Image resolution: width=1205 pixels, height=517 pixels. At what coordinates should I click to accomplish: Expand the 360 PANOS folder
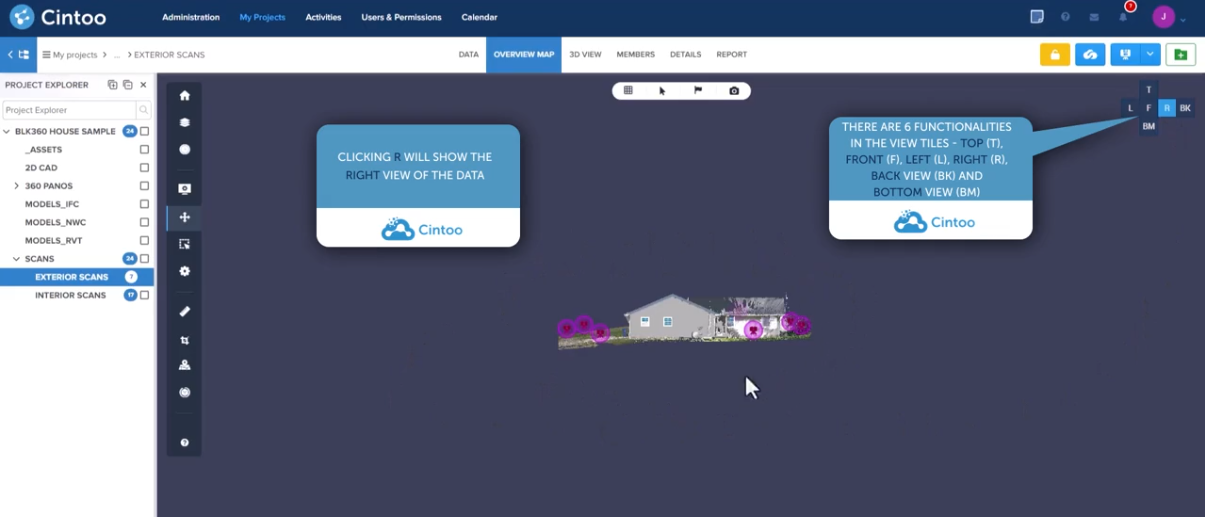tap(16, 186)
